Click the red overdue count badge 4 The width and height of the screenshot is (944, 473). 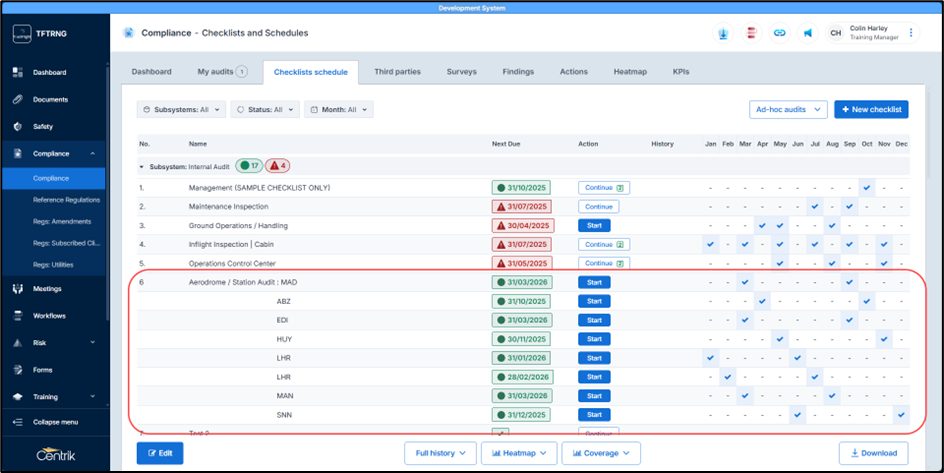click(x=278, y=166)
